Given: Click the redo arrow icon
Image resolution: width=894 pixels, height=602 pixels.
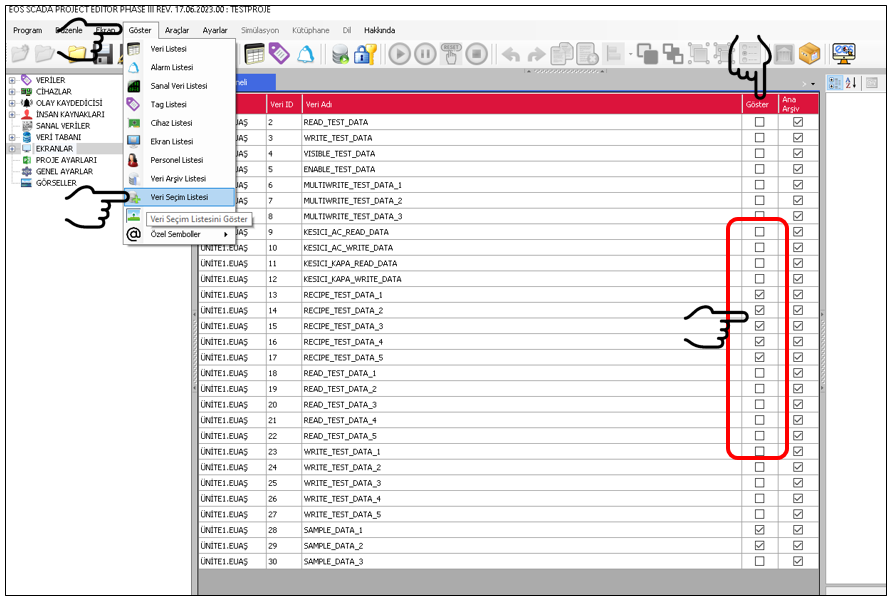Looking at the screenshot, I should 536,55.
